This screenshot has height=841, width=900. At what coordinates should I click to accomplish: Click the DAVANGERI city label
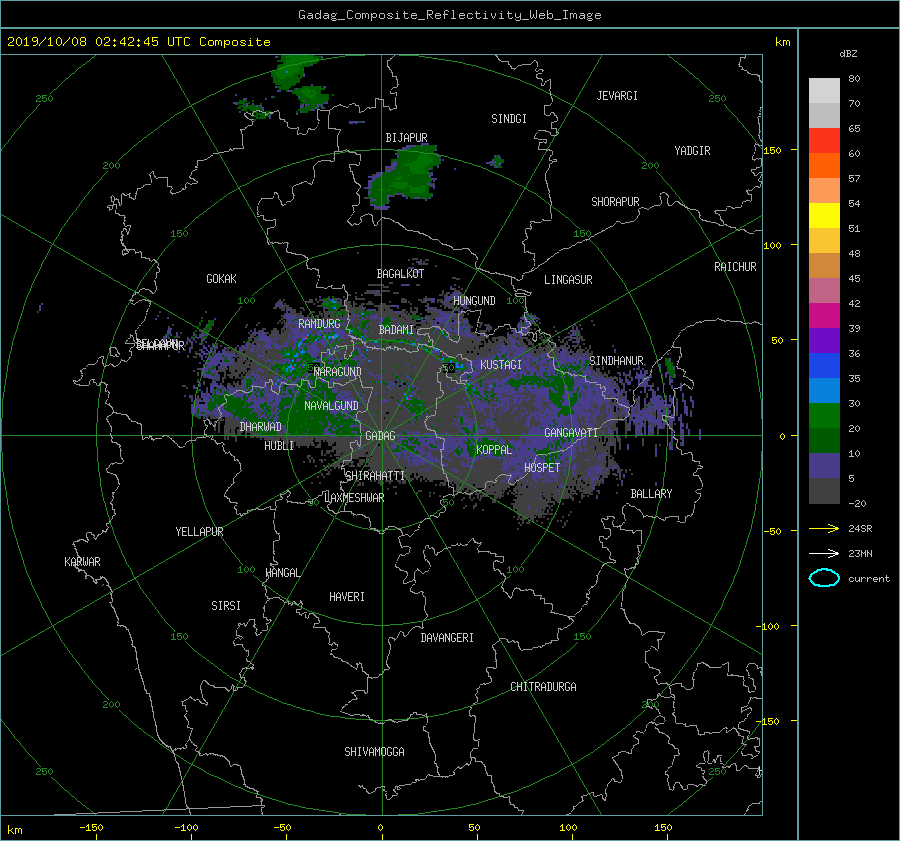[x=447, y=638]
